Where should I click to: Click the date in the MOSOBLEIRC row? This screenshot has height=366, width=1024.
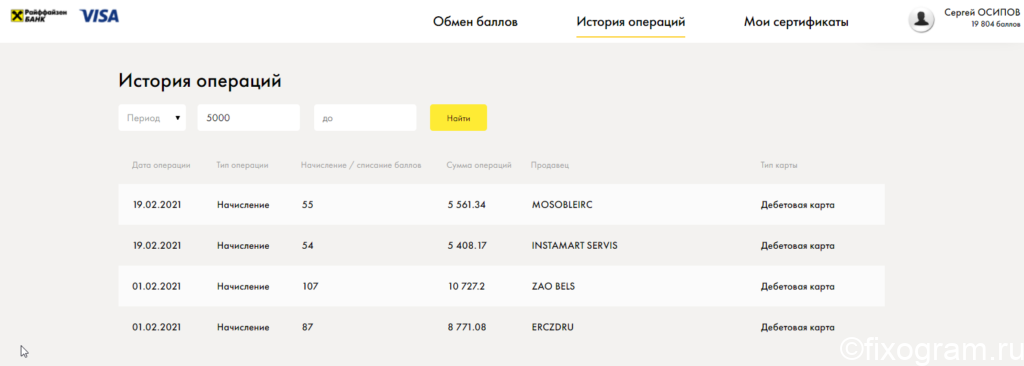click(157, 205)
